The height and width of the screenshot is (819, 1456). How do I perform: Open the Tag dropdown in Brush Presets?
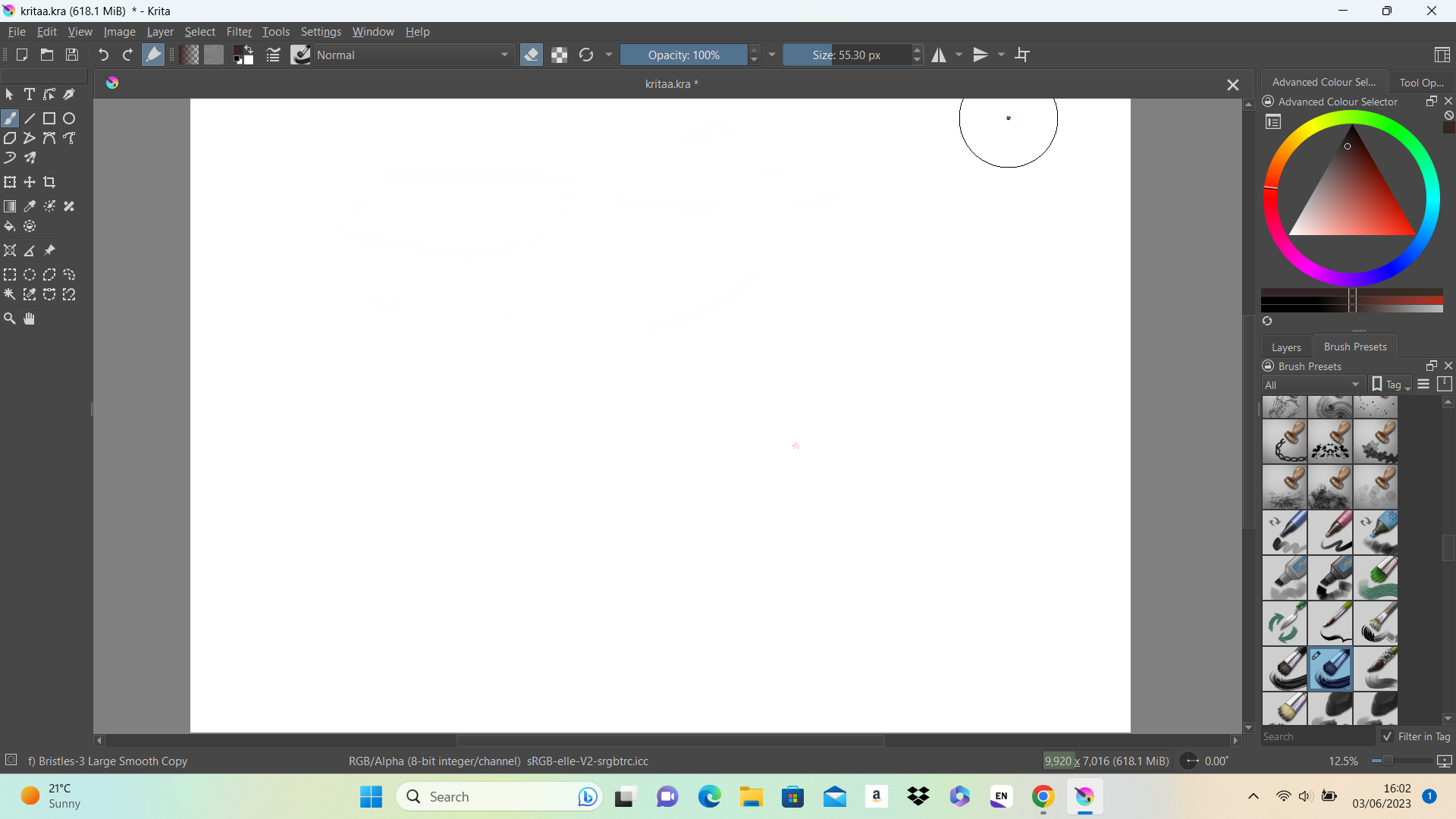1391,384
